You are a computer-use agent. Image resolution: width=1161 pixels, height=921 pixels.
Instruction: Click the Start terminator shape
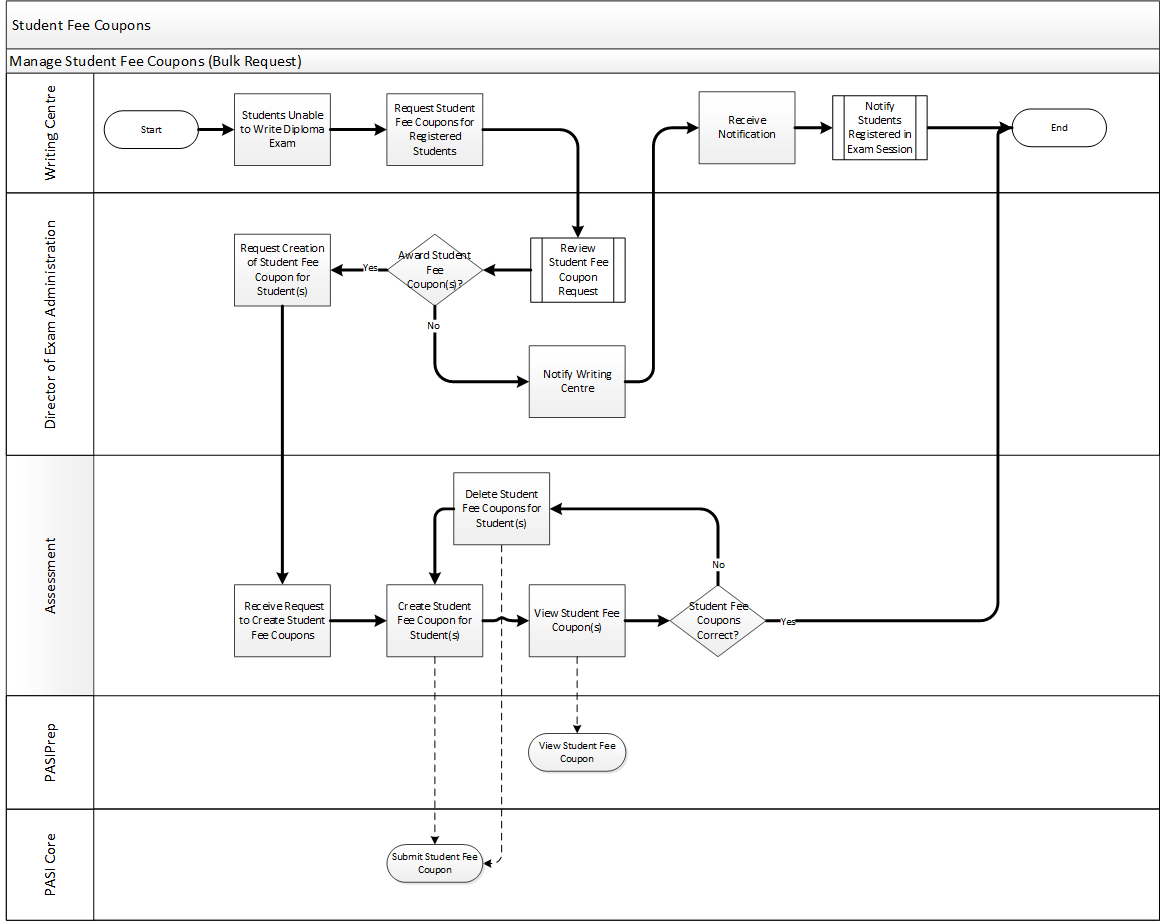point(151,129)
